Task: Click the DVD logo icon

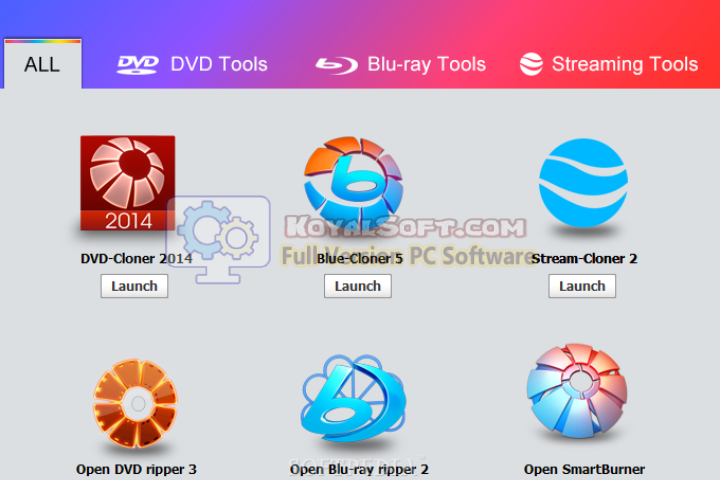Action: click(138, 65)
